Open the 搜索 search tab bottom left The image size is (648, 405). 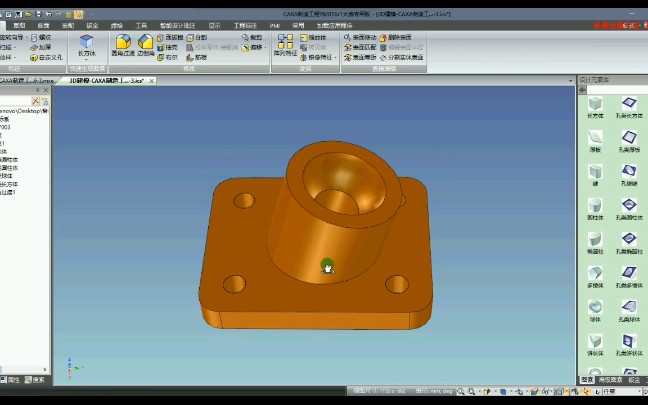35,380
